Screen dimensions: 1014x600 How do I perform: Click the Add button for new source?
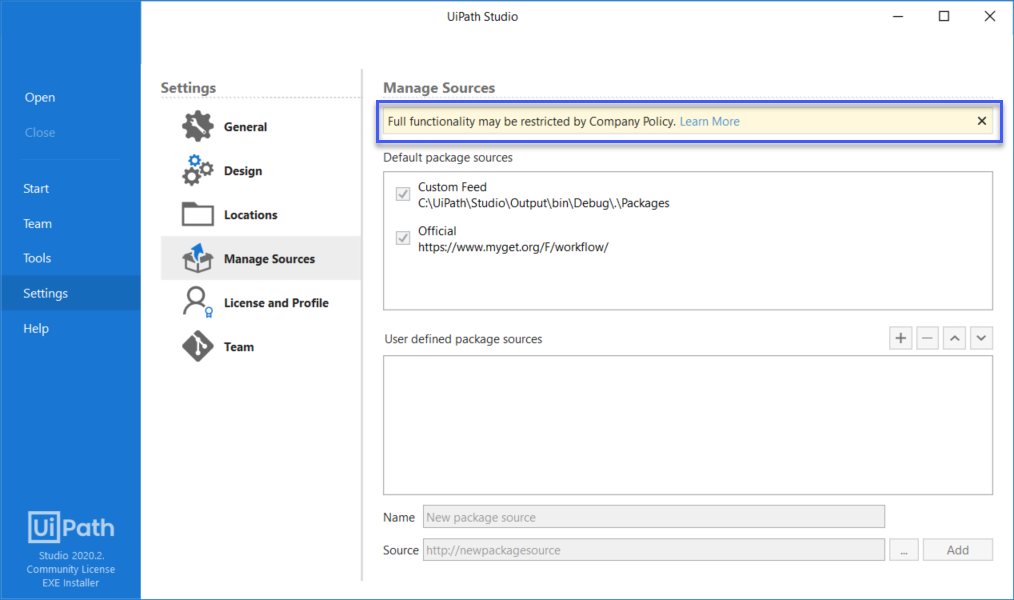point(957,549)
